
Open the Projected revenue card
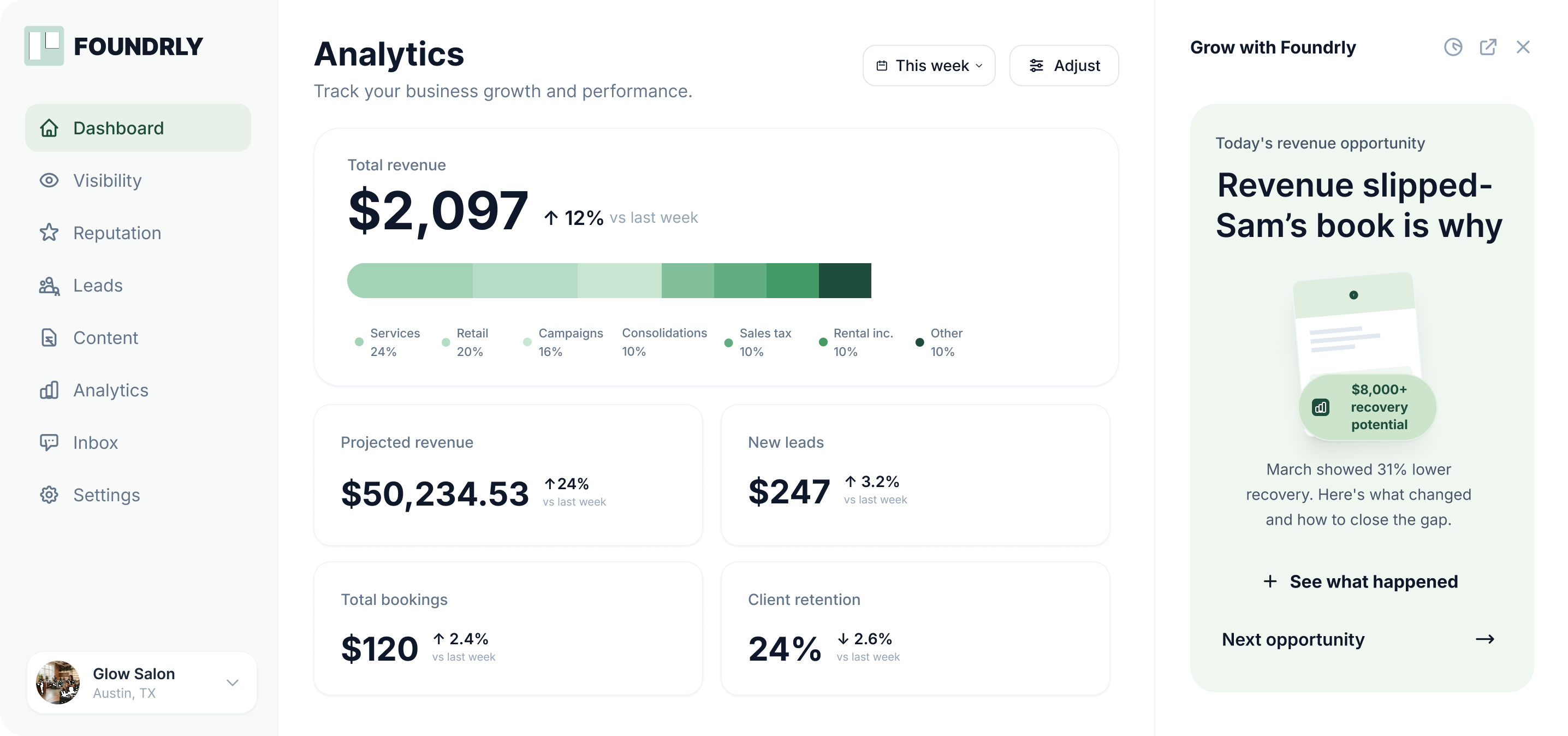[x=508, y=476]
